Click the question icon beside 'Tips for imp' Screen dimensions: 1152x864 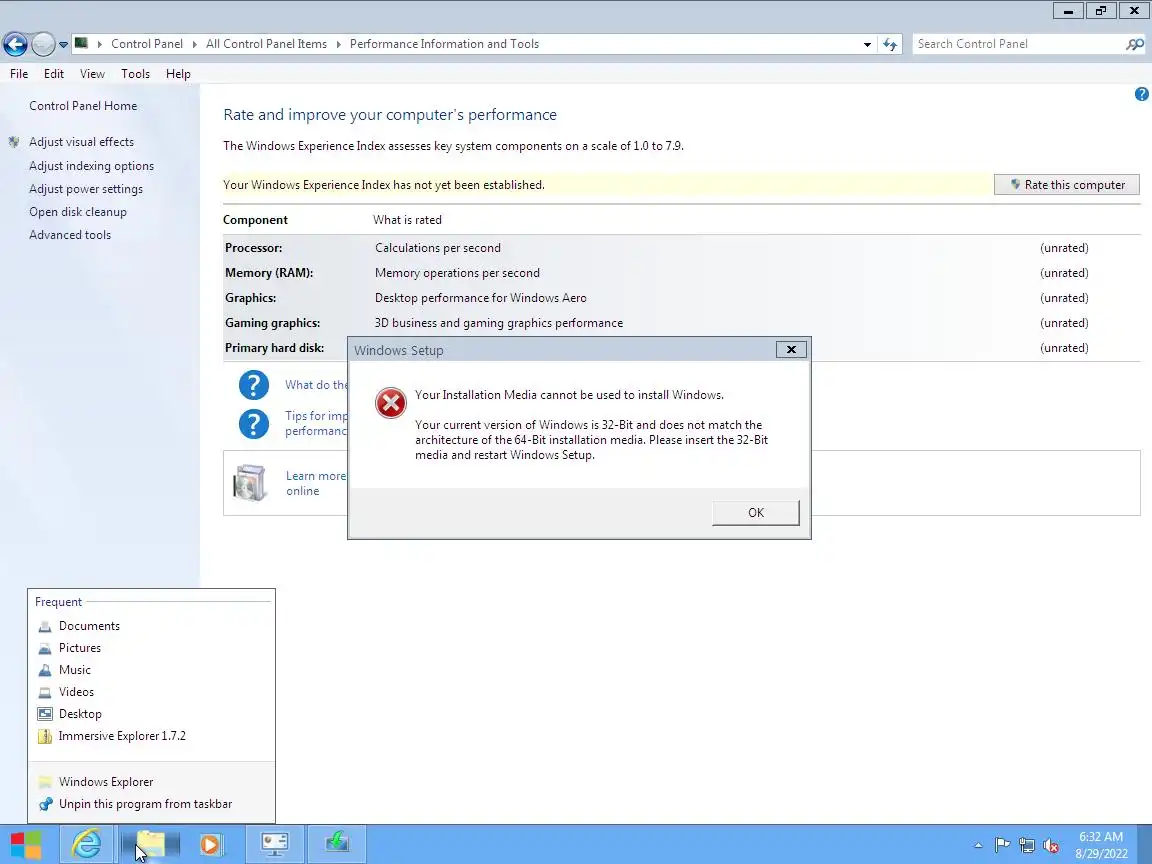[x=253, y=424]
